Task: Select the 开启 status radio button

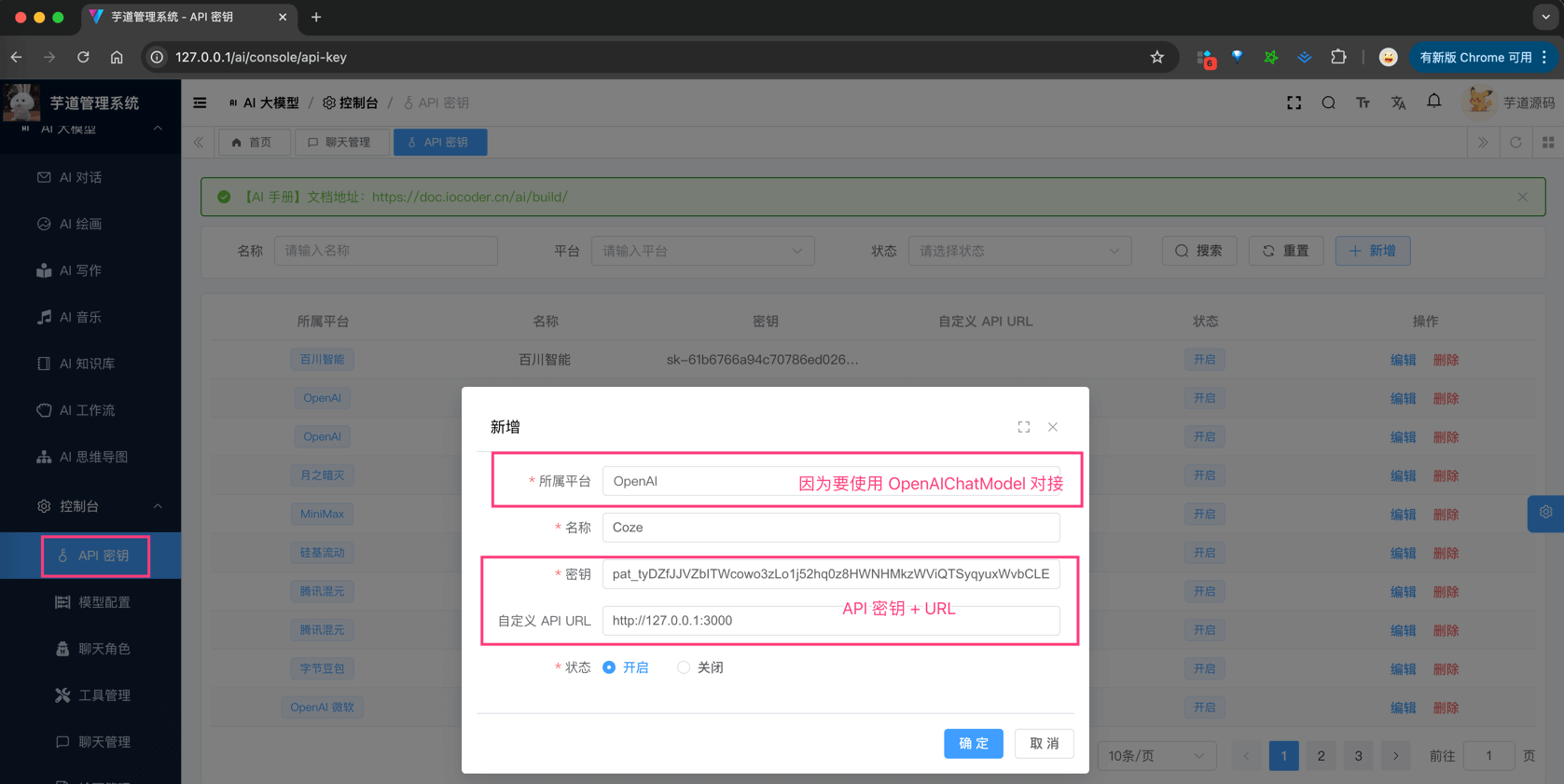Action: (609, 667)
